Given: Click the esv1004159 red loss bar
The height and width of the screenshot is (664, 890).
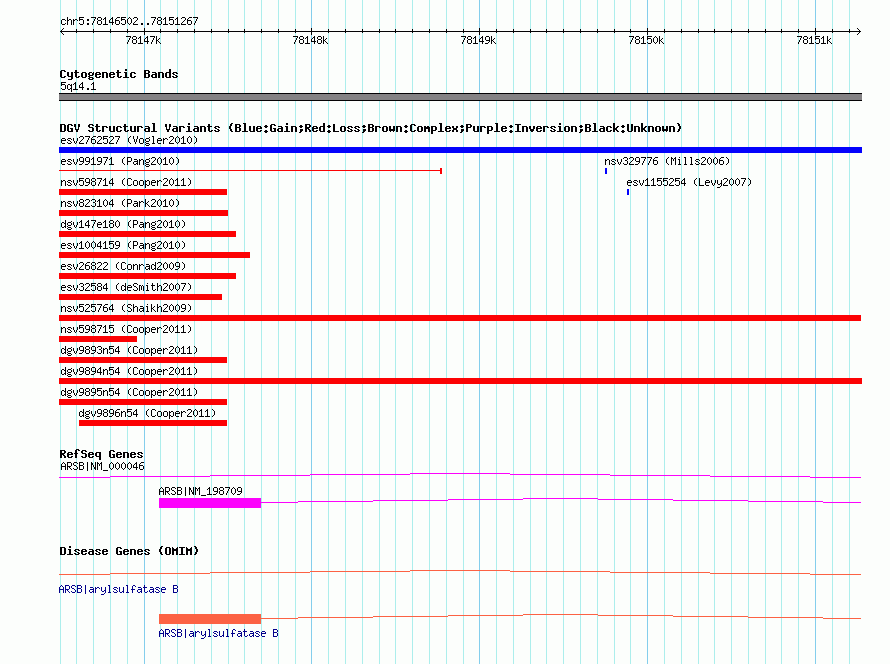Looking at the screenshot, I should pos(154,255).
